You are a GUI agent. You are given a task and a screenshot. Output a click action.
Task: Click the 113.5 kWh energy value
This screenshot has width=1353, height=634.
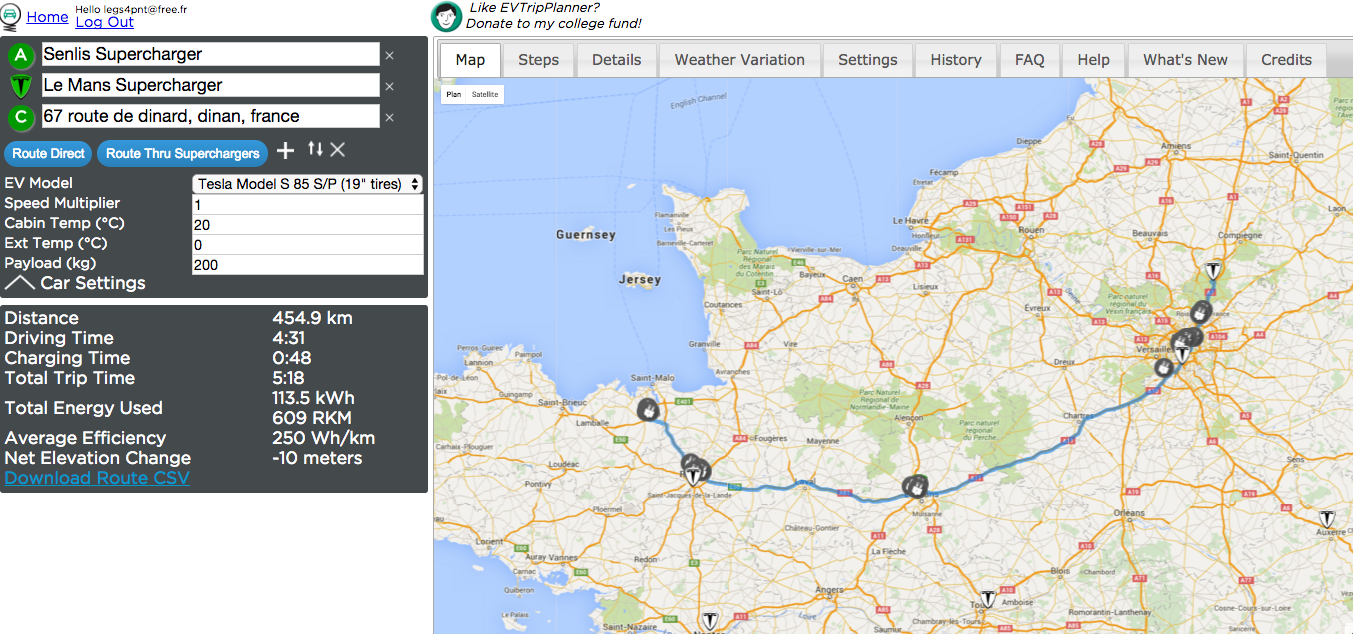[313, 398]
